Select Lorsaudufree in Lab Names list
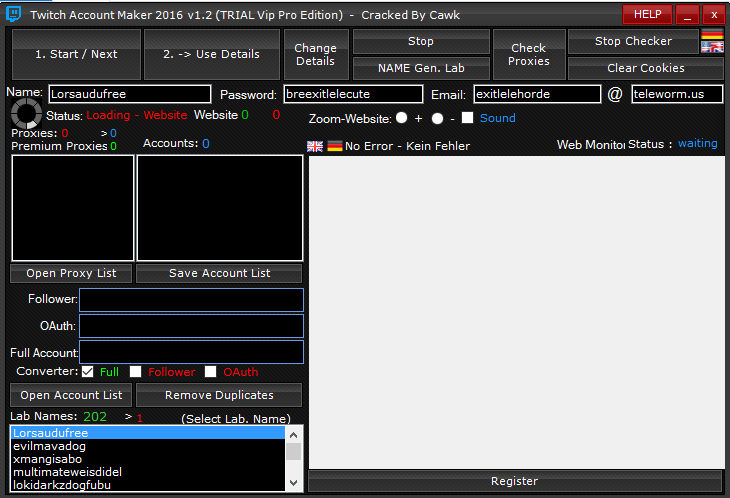730x498 pixels. 148,433
